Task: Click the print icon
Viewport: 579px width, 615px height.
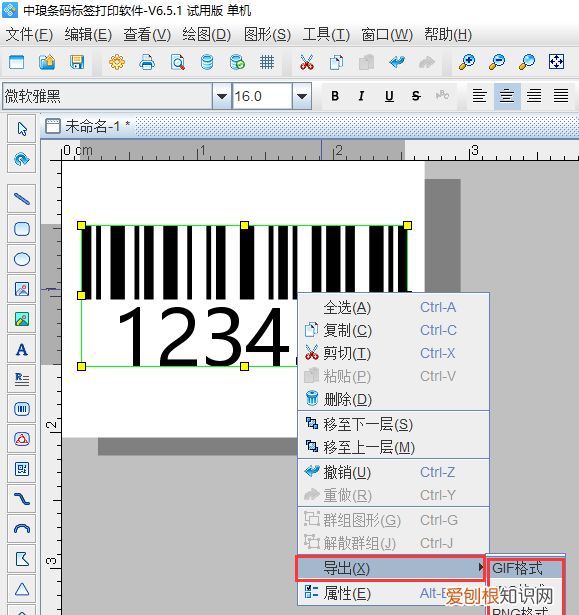Action: point(147,62)
